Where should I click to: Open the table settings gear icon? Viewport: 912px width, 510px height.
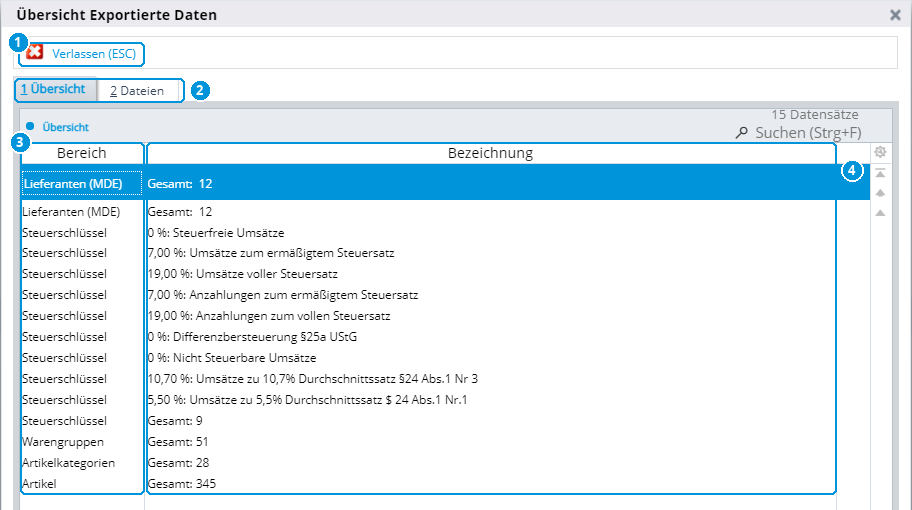[880, 152]
